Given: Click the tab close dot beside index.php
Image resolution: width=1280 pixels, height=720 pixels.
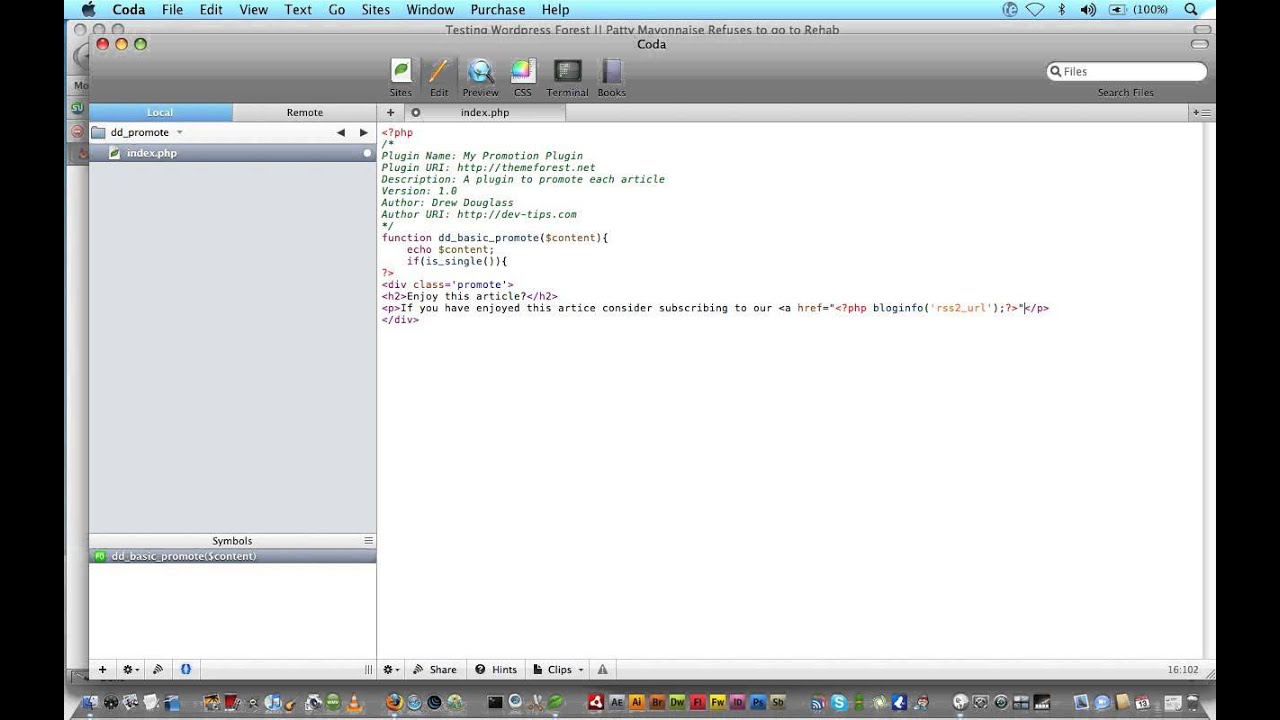Looking at the screenshot, I should (x=415, y=113).
